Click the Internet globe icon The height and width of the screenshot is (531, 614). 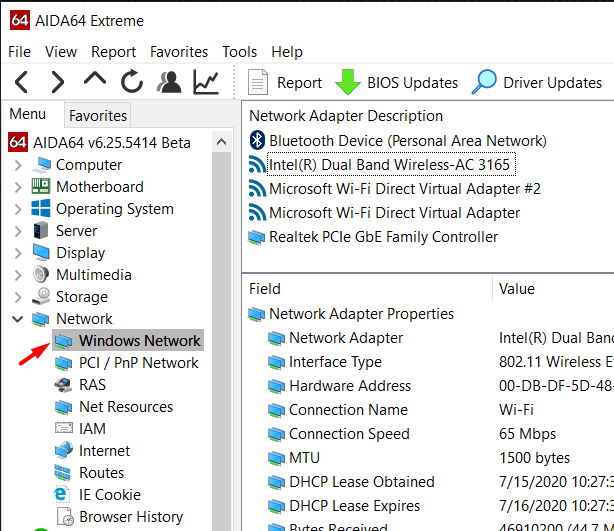(x=63, y=450)
